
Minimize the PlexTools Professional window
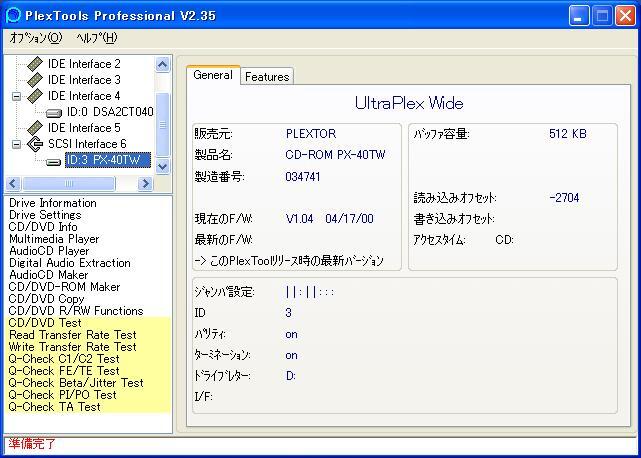point(579,16)
